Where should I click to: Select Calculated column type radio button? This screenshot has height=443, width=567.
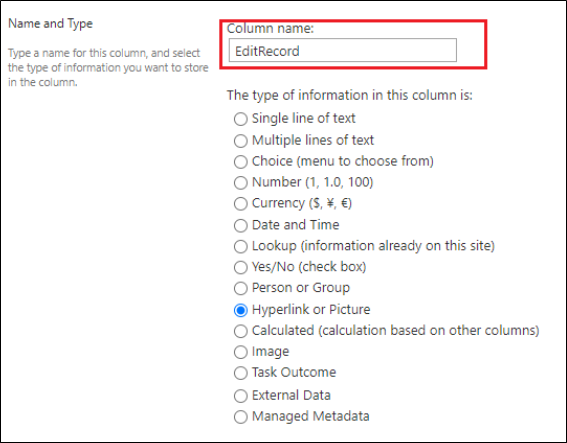[x=240, y=331]
